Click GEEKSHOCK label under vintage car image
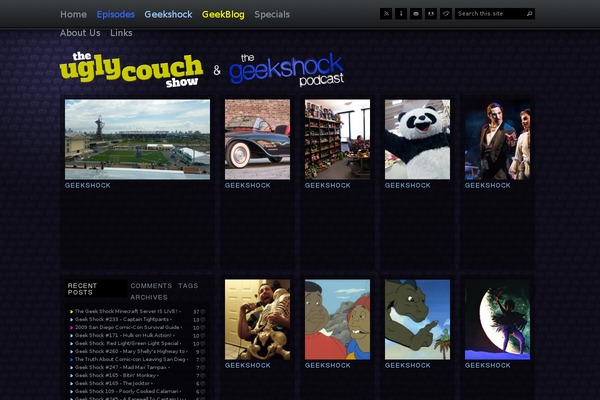600x400 pixels. click(248, 186)
